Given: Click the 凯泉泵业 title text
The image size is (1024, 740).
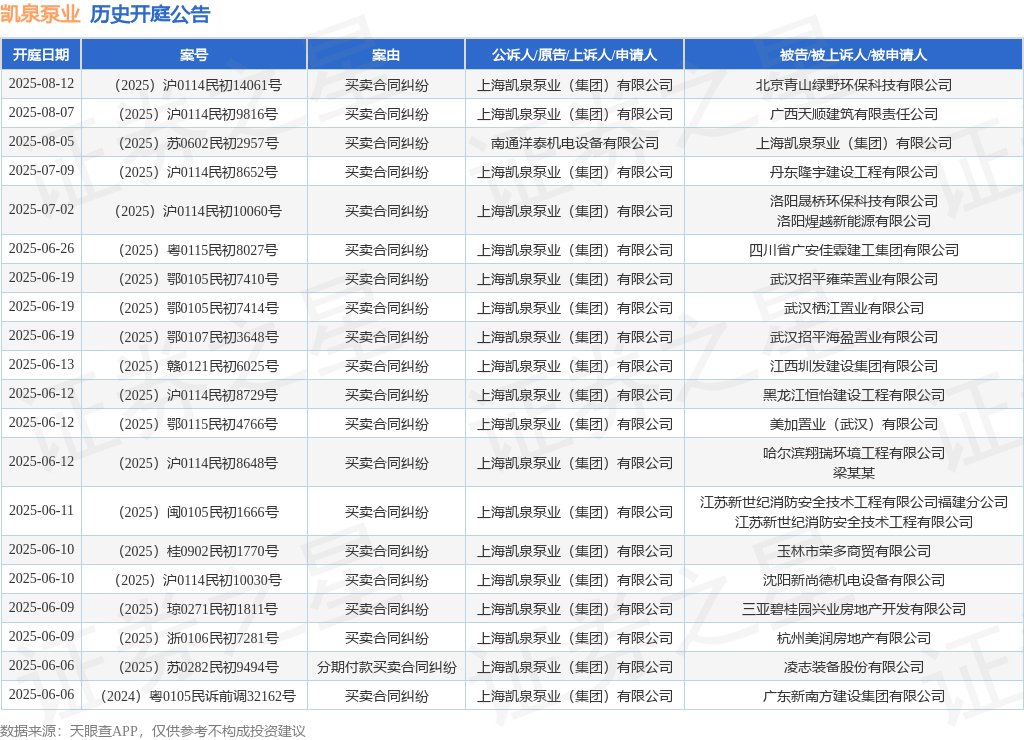Looking at the screenshot, I should (x=40, y=14).
